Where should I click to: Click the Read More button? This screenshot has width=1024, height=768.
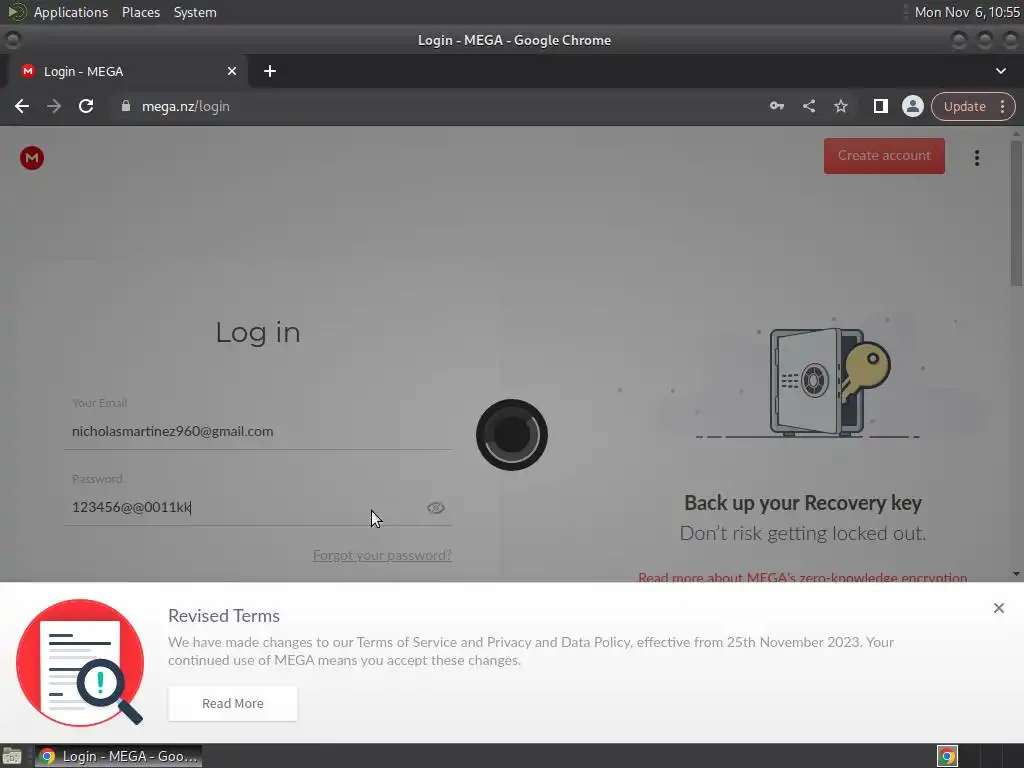(x=232, y=703)
